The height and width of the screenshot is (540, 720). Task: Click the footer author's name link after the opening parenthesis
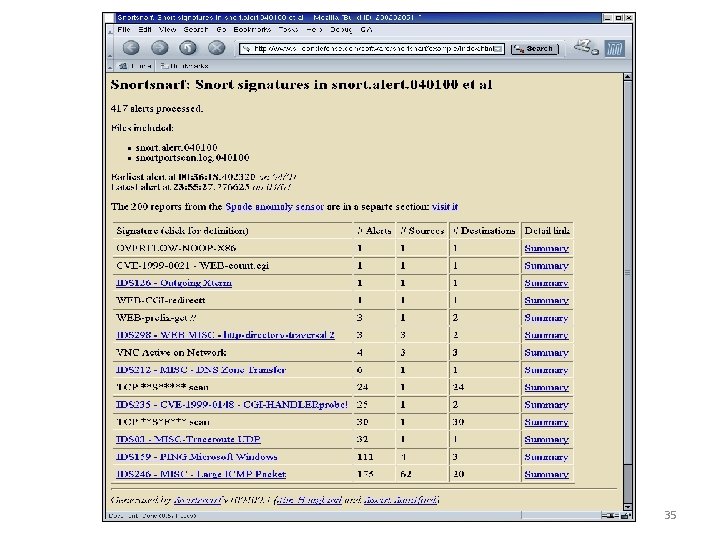[308, 500]
